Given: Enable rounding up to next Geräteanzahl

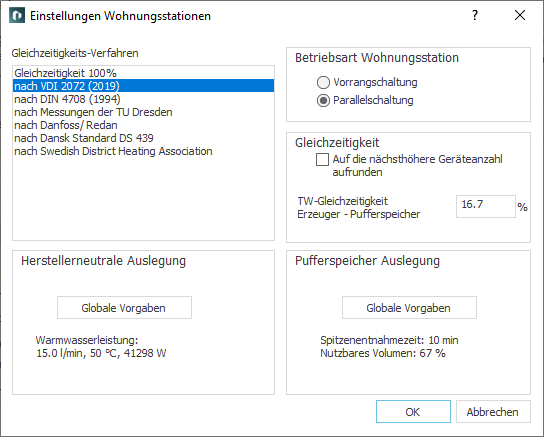Looking at the screenshot, I should [322, 160].
